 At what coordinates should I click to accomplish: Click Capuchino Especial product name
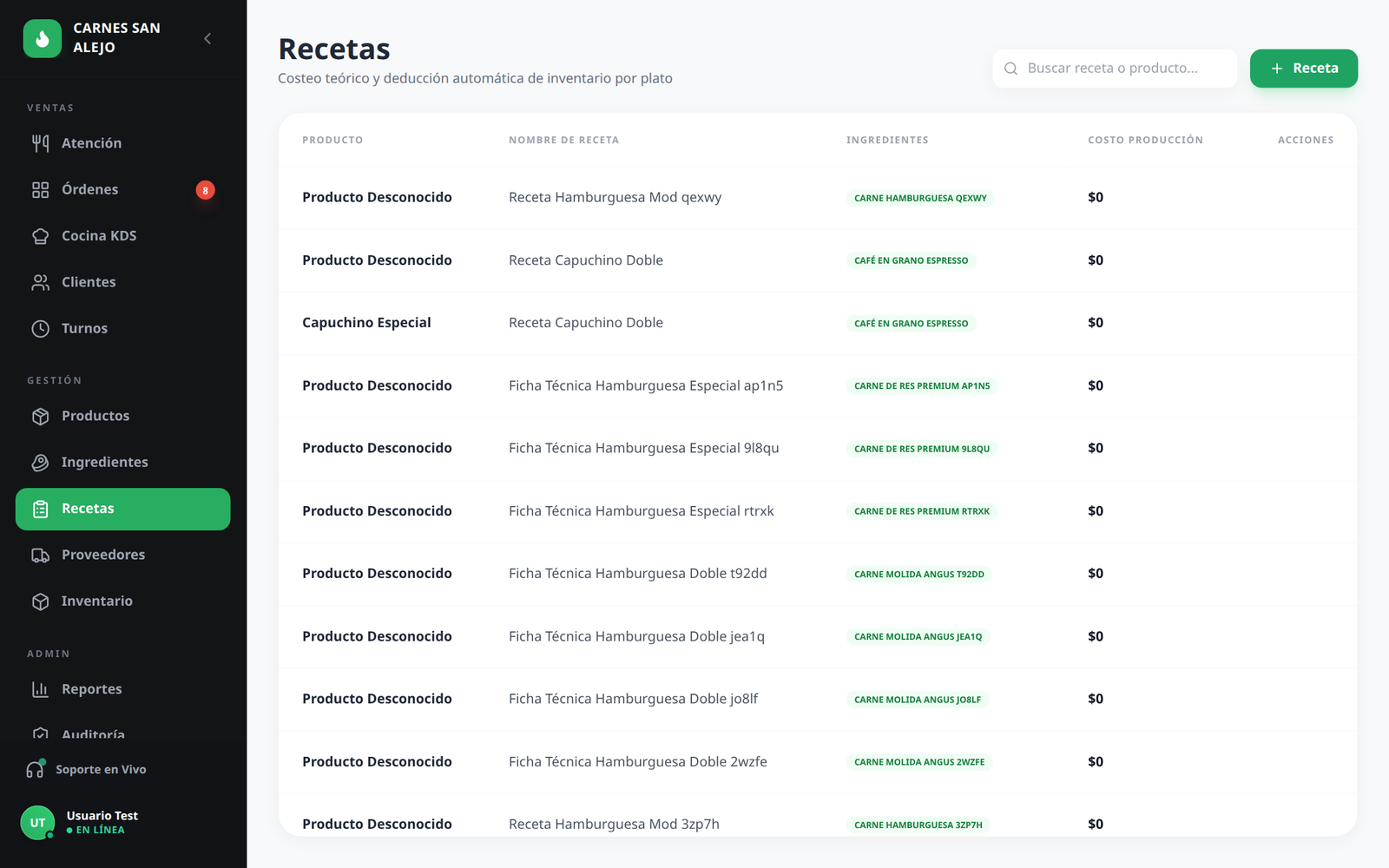(x=366, y=323)
